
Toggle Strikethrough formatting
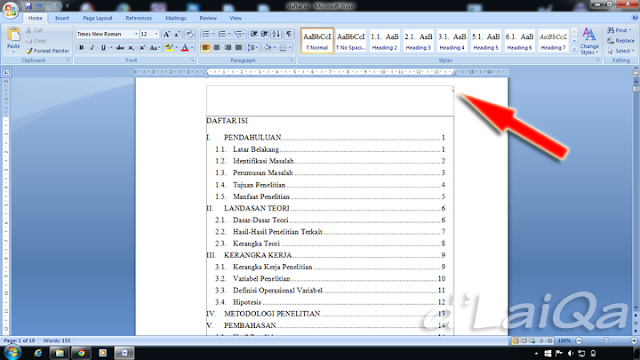120,48
